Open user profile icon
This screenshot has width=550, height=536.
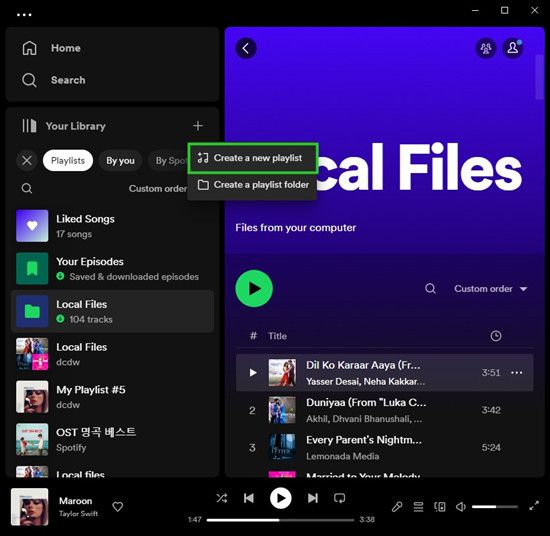click(x=512, y=48)
